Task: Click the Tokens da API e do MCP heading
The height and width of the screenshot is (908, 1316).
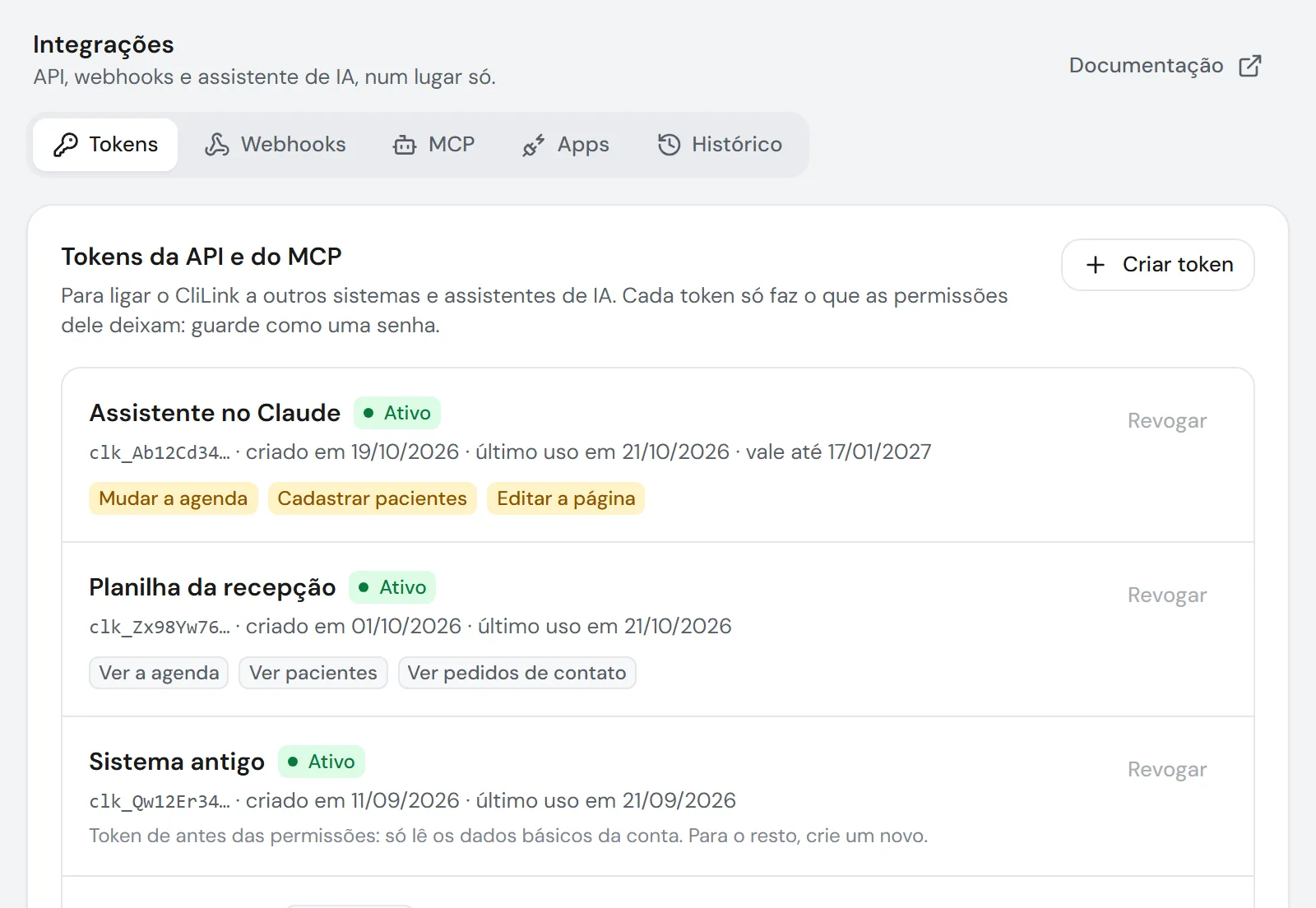Action: tap(202, 257)
